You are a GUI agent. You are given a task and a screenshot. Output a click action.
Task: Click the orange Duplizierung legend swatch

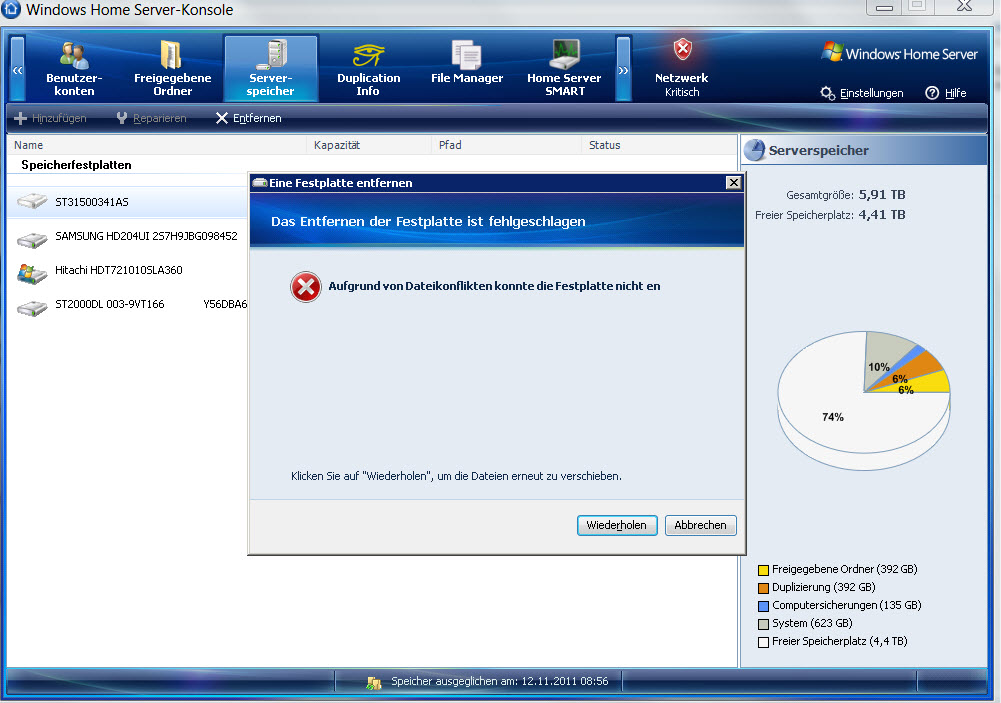point(763,588)
